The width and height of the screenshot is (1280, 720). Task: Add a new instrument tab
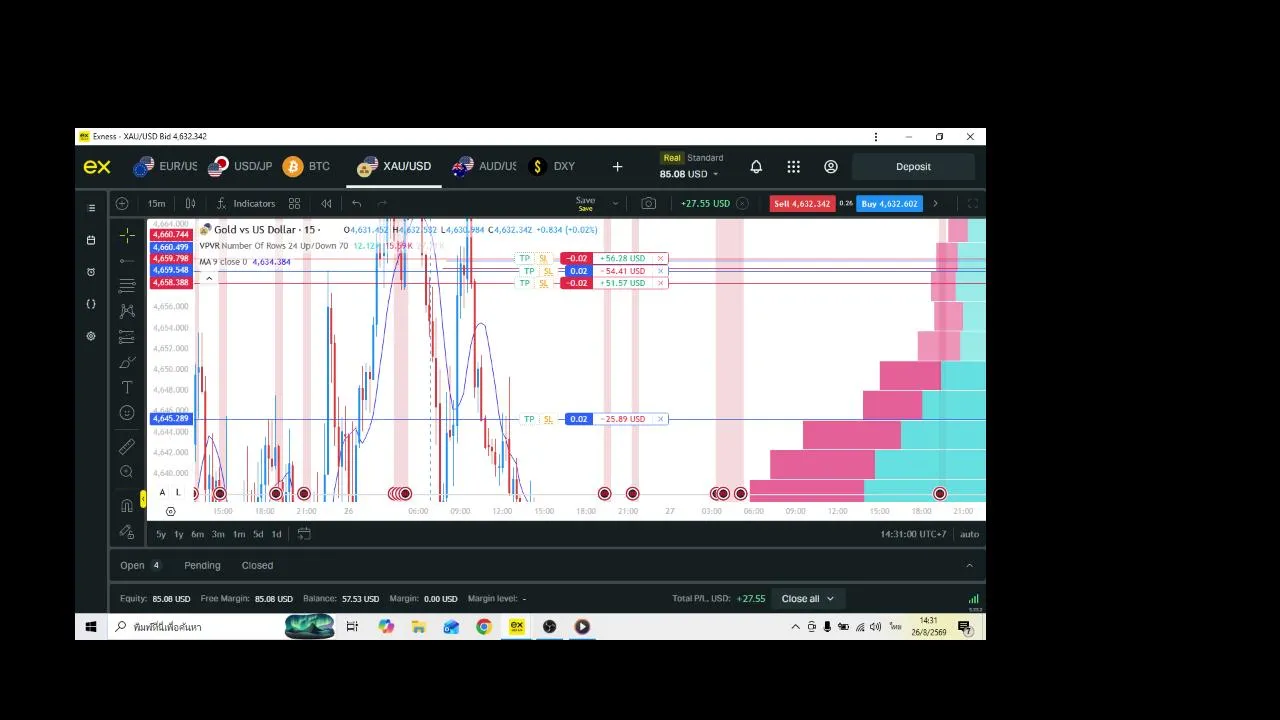617,167
